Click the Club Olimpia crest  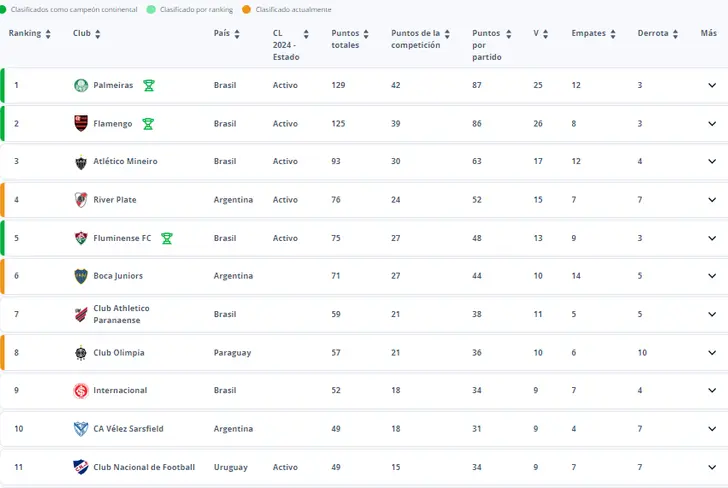[81, 353]
